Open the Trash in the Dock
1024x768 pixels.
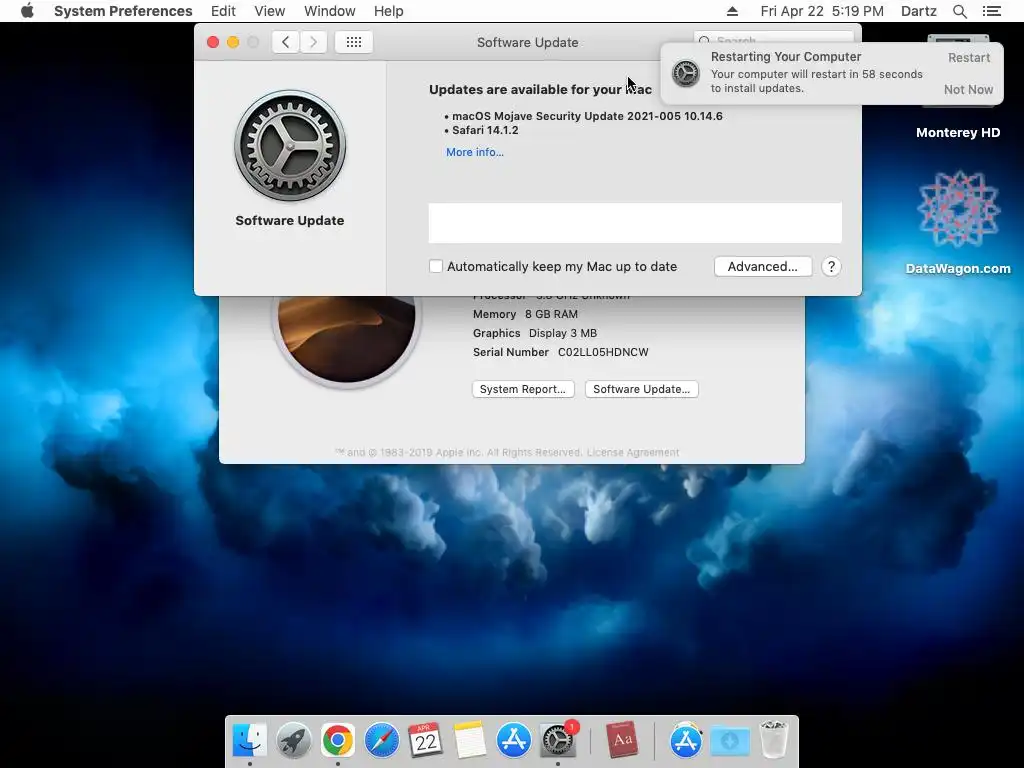774,740
